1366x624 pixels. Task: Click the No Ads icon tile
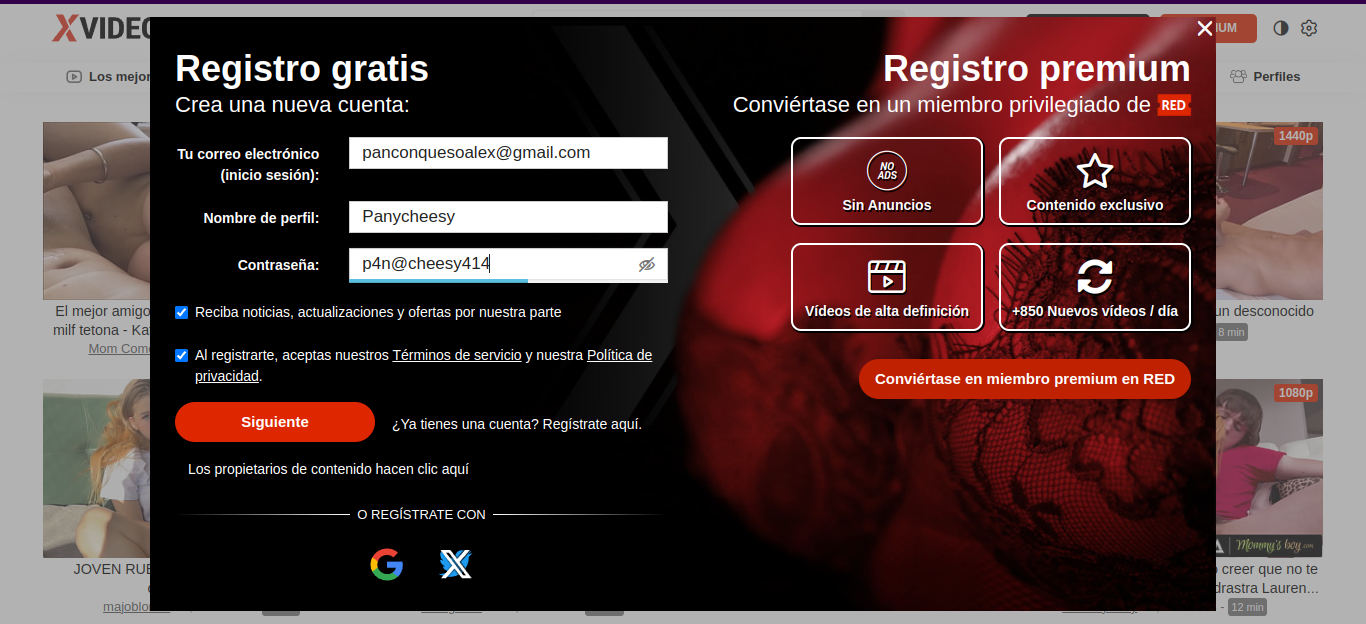[x=886, y=171]
